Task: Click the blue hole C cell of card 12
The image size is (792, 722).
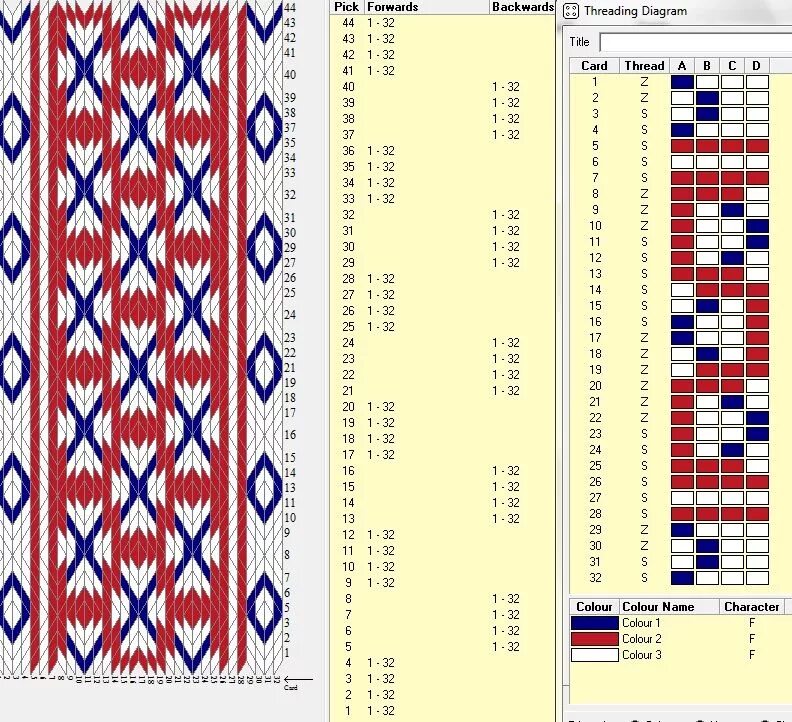Action: (x=732, y=258)
